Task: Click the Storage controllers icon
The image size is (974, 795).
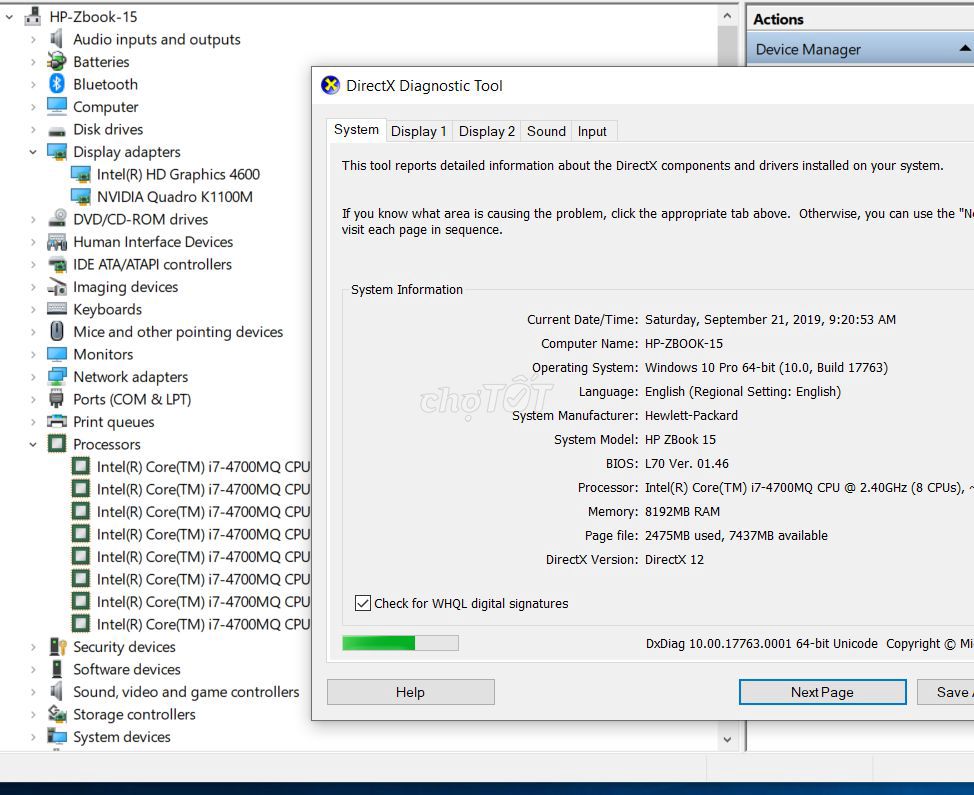Action: (57, 714)
